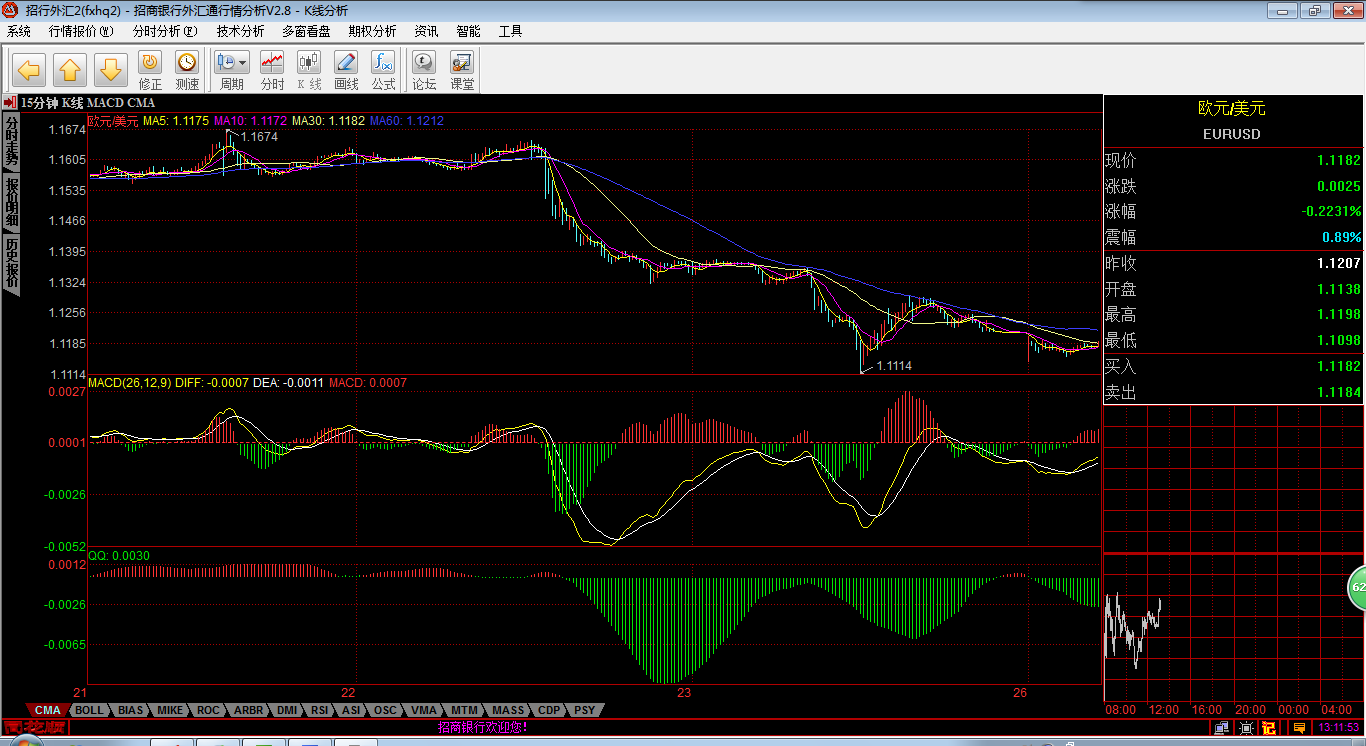Click the down arrow next-symbol button
Image resolution: width=1366 pixels, height=746 pixels.
point(111,70)
